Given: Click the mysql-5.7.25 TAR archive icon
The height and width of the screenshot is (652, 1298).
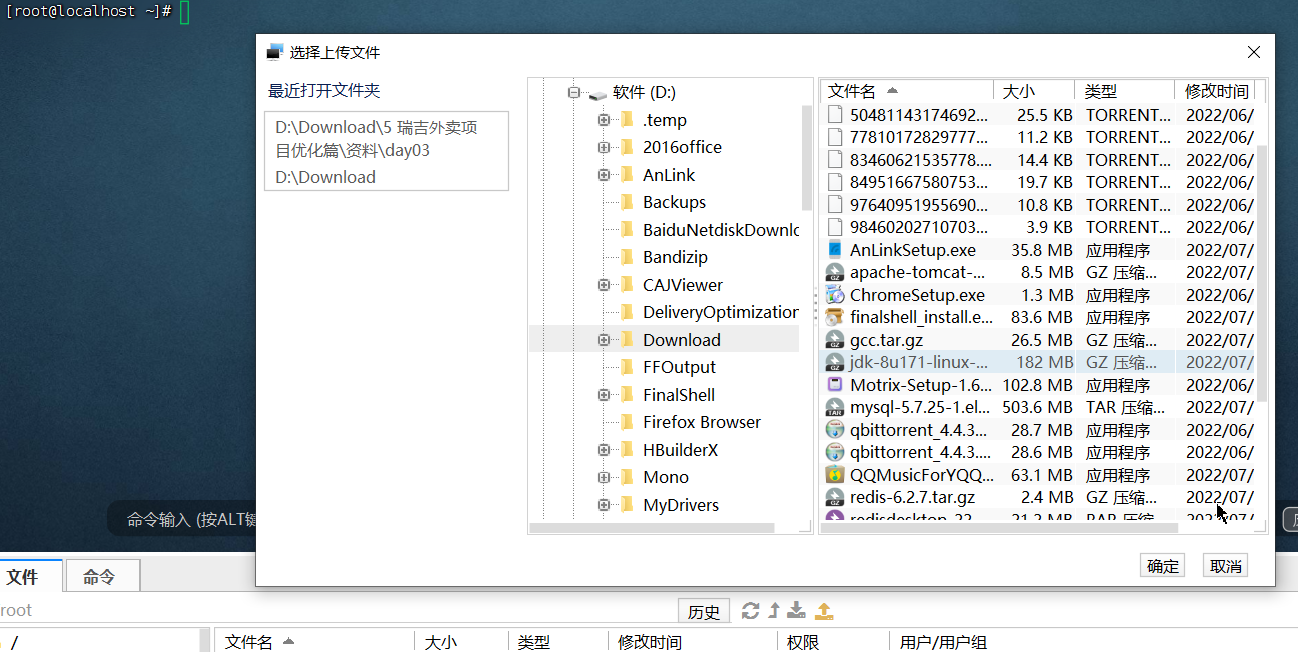Looking at the screenshot, I should pos(835,407).
